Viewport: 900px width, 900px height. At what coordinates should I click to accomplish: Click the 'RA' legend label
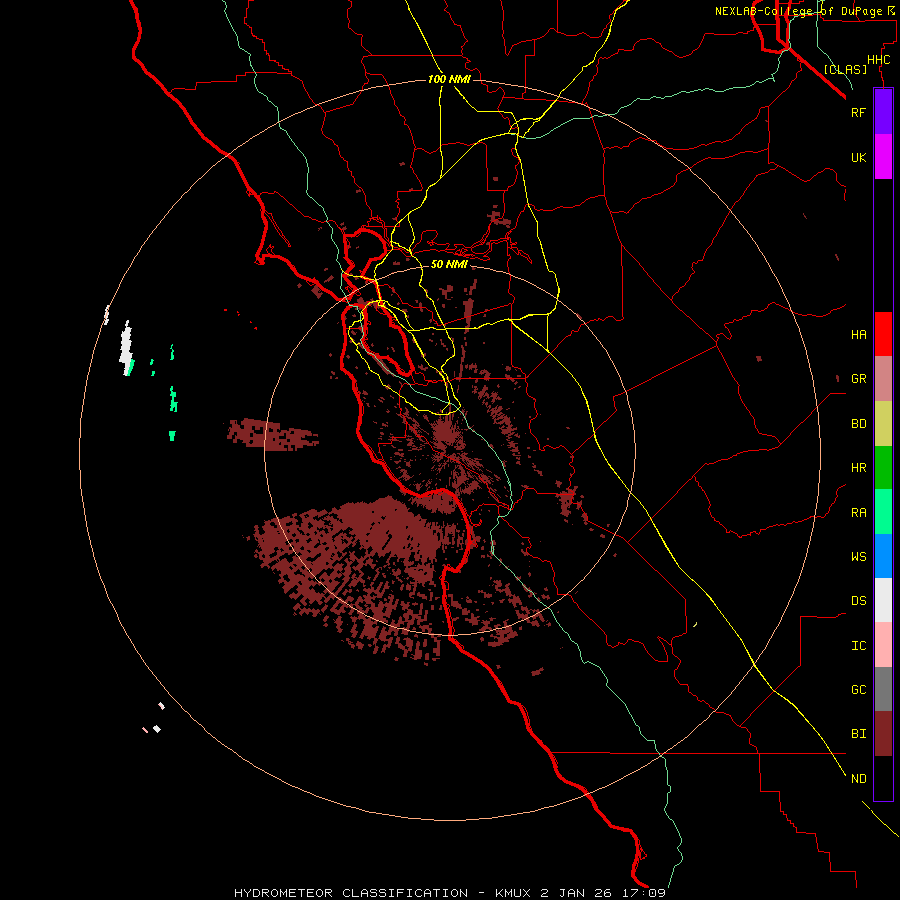point(858,513)
